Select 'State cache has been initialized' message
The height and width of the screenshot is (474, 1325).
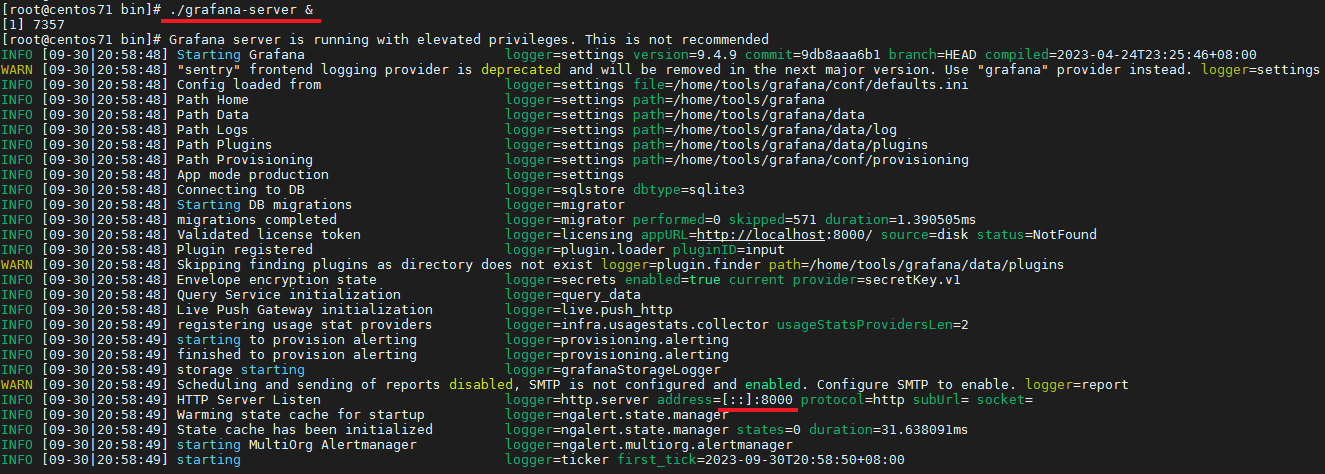tap(304, 430)
